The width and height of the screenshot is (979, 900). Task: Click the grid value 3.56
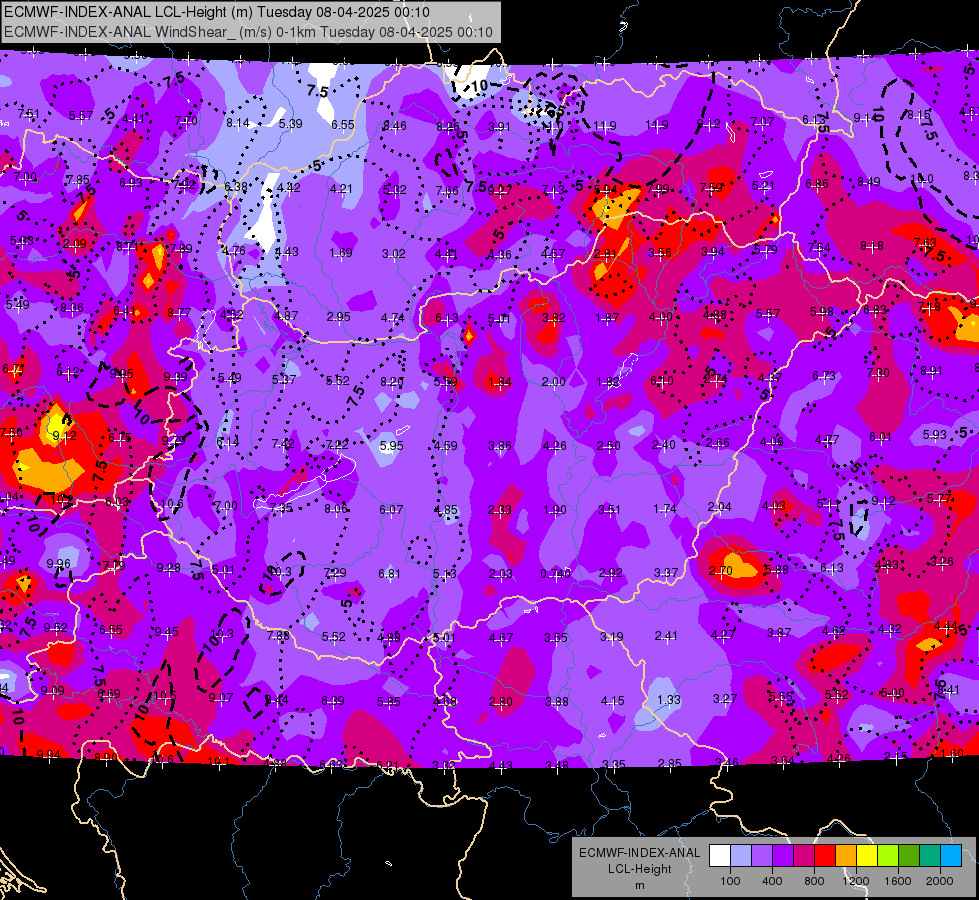659,252
